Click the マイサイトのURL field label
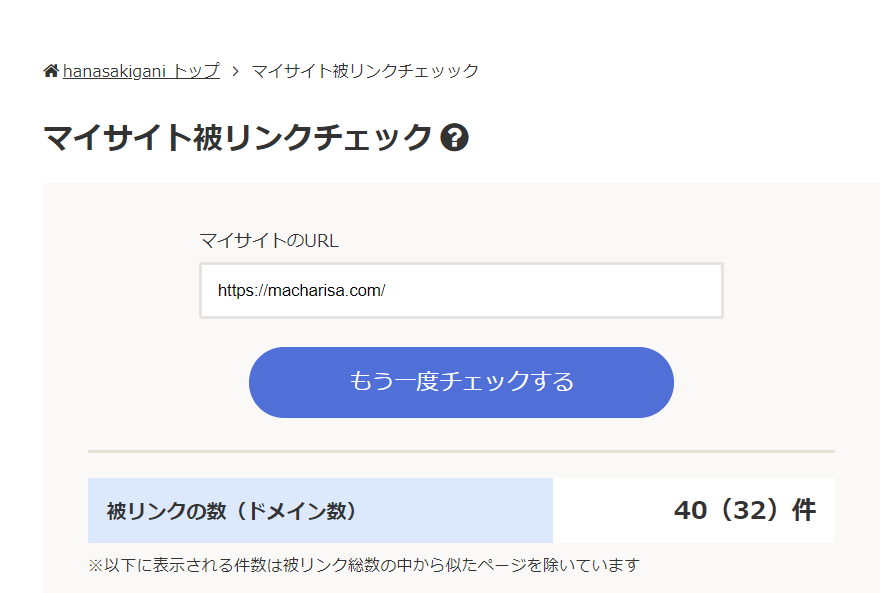The width and height of the screenshot is (887, 593). point(269,240)
